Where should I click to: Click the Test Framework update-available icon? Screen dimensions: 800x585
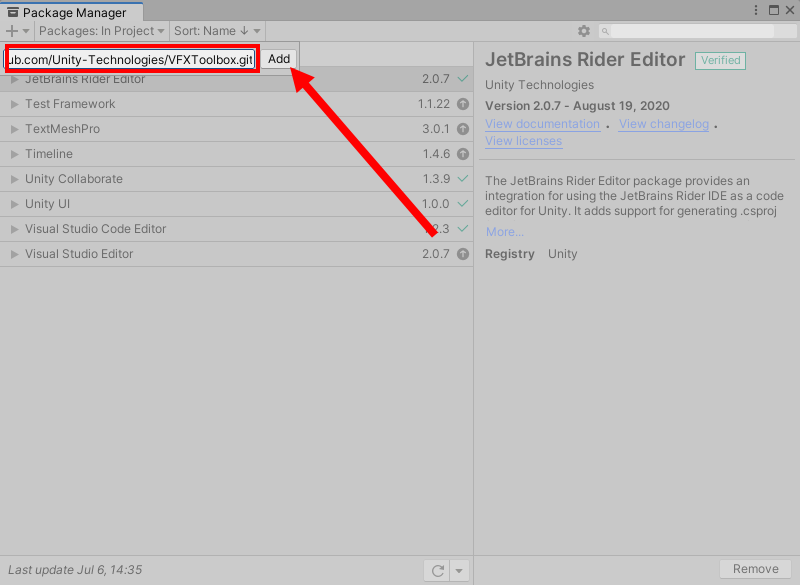pyautogui.click(x=463, y=104)
